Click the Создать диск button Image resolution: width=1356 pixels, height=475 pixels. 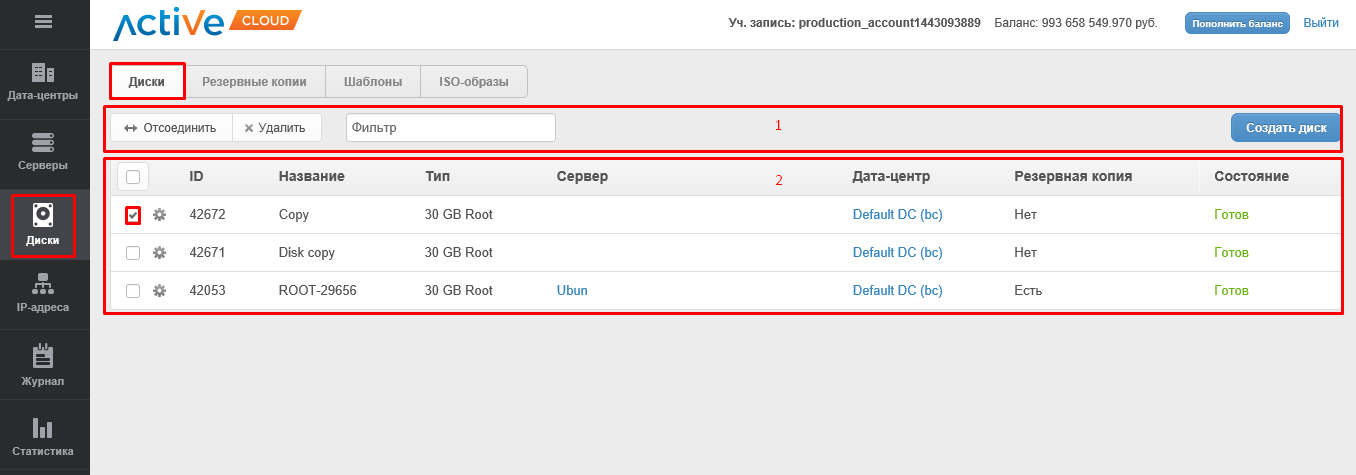coord(1285,128)
